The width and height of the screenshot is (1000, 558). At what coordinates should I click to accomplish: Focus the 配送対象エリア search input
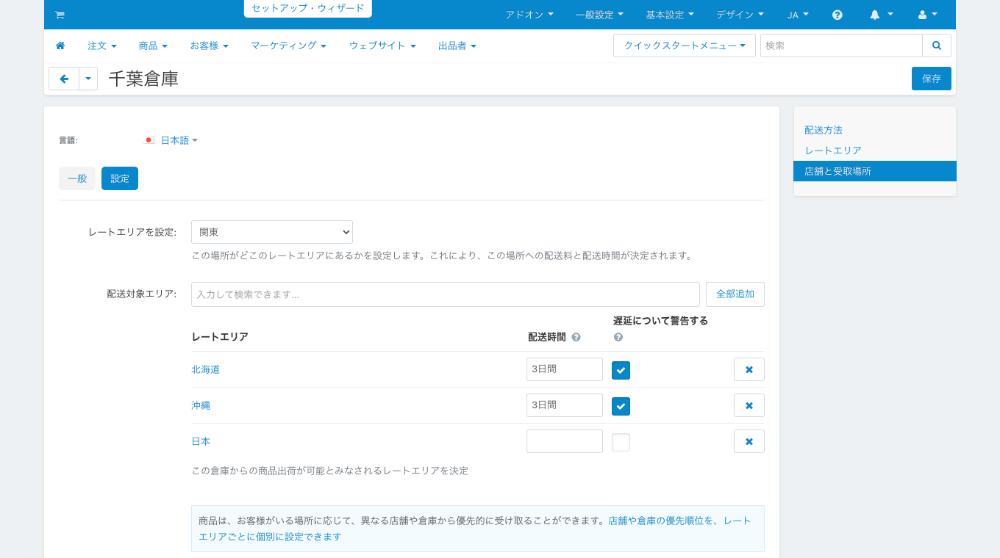coord(445,295)
